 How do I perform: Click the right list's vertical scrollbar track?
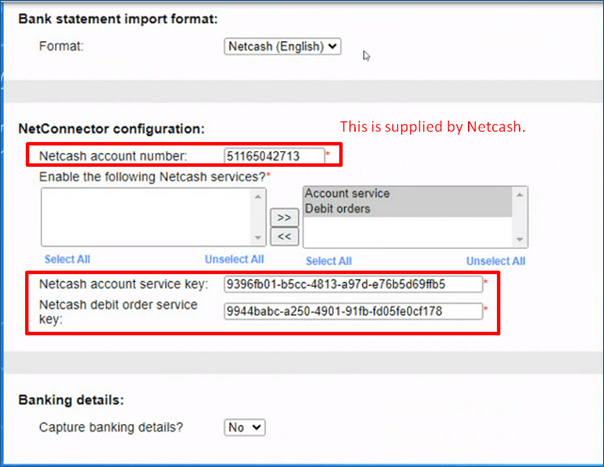522,216
